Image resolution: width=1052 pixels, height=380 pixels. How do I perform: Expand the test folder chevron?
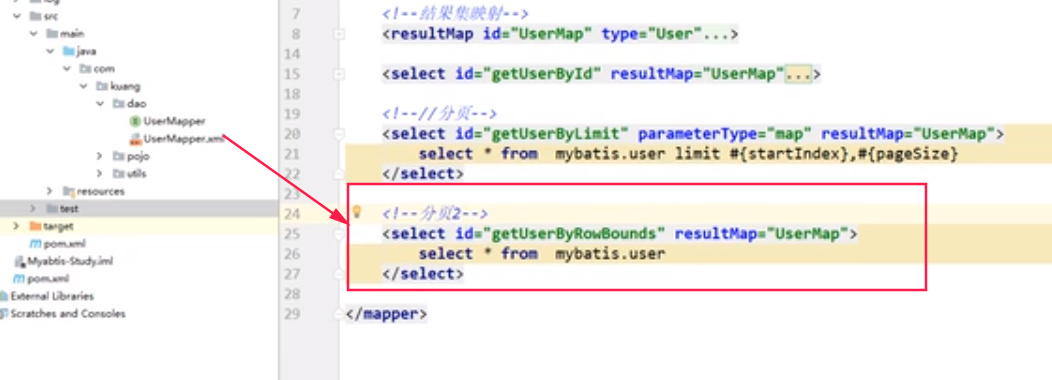coord(34,209)
